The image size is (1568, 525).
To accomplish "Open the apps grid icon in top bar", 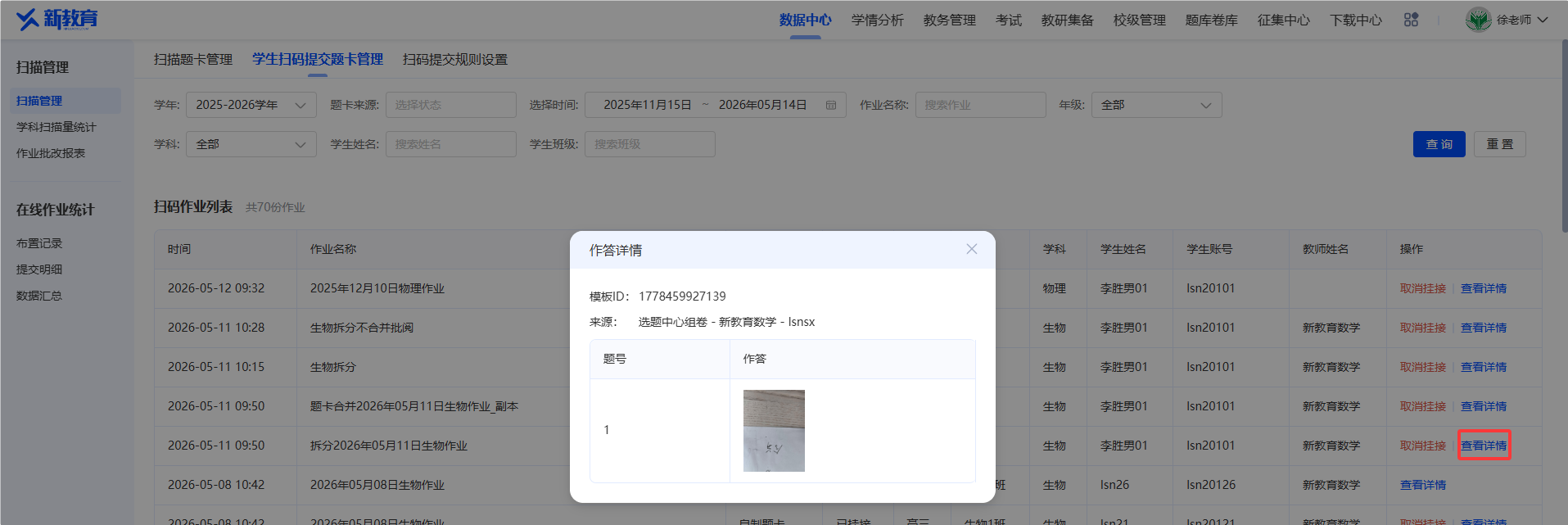I will click(1411, 20).
